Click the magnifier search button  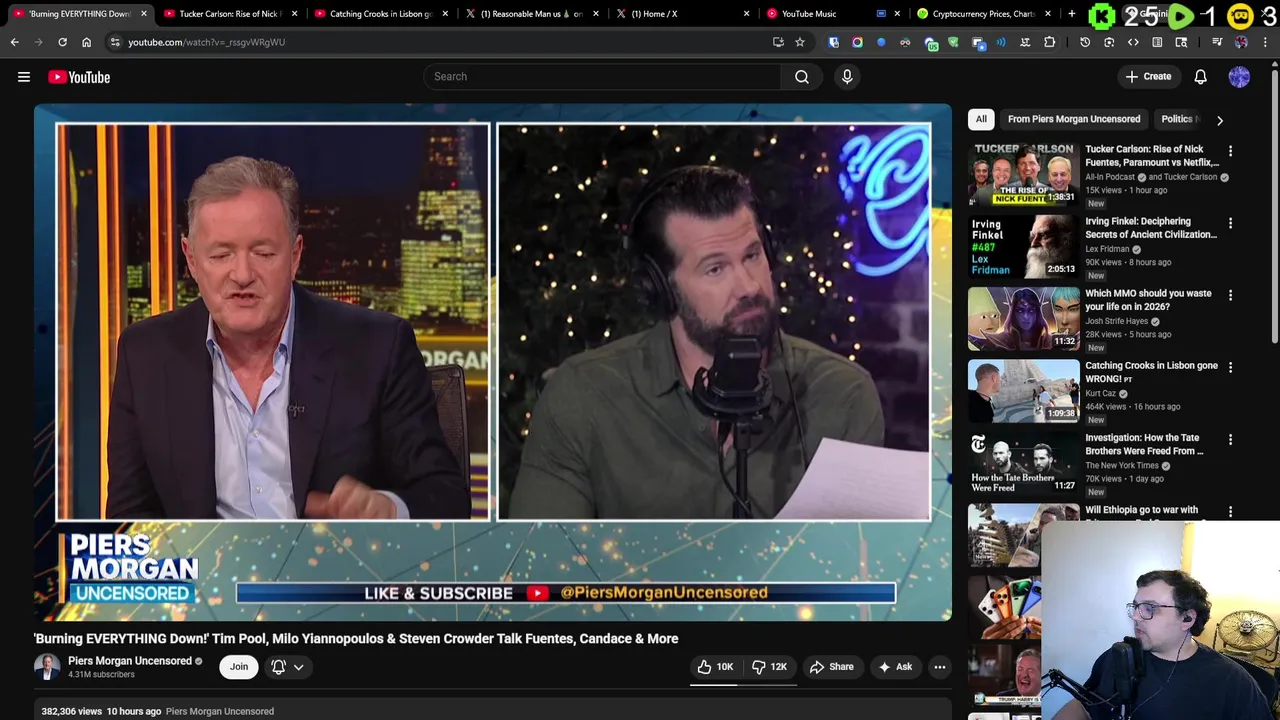tap(802, 76)
